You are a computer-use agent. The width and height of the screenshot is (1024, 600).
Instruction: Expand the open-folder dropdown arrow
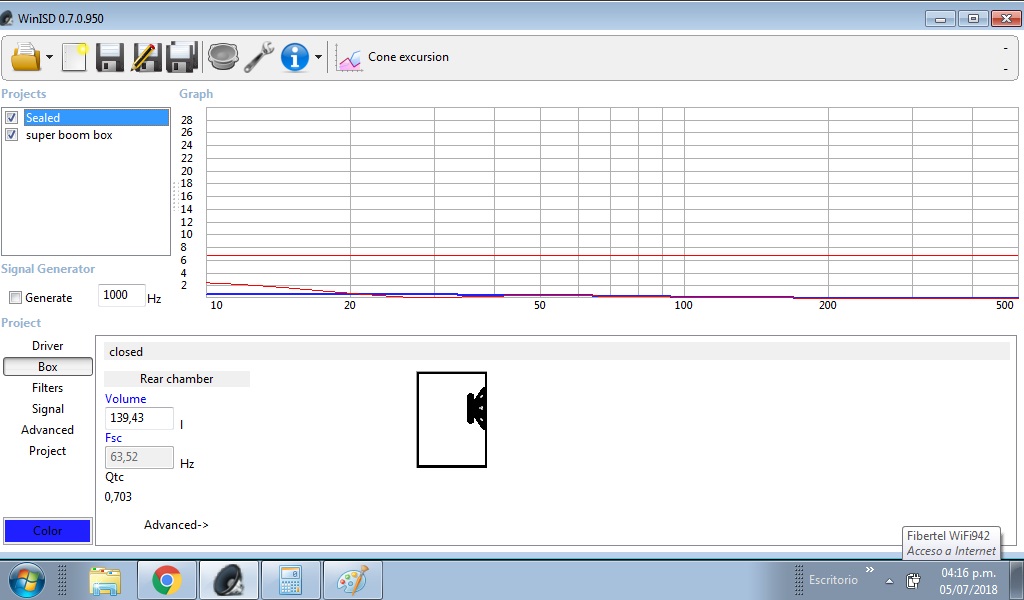click(x=49, y=57)
